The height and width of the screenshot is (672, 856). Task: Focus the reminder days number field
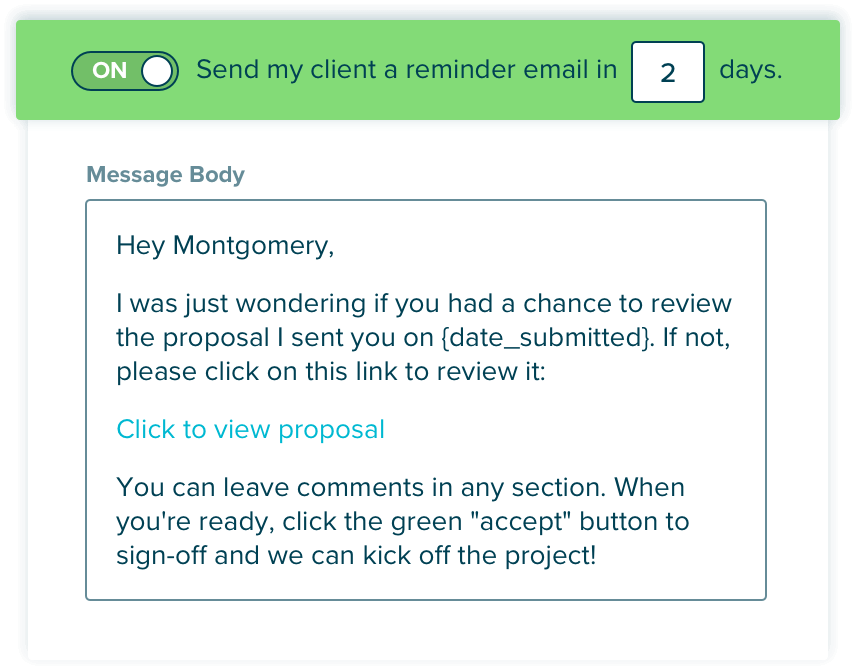tap(668, 72)
